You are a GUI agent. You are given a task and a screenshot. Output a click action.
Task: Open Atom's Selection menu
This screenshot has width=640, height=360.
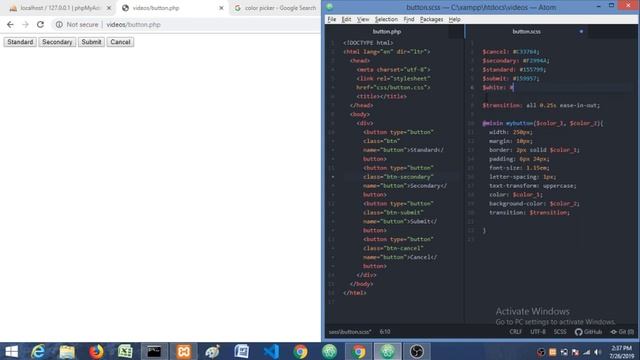[386, 19]
